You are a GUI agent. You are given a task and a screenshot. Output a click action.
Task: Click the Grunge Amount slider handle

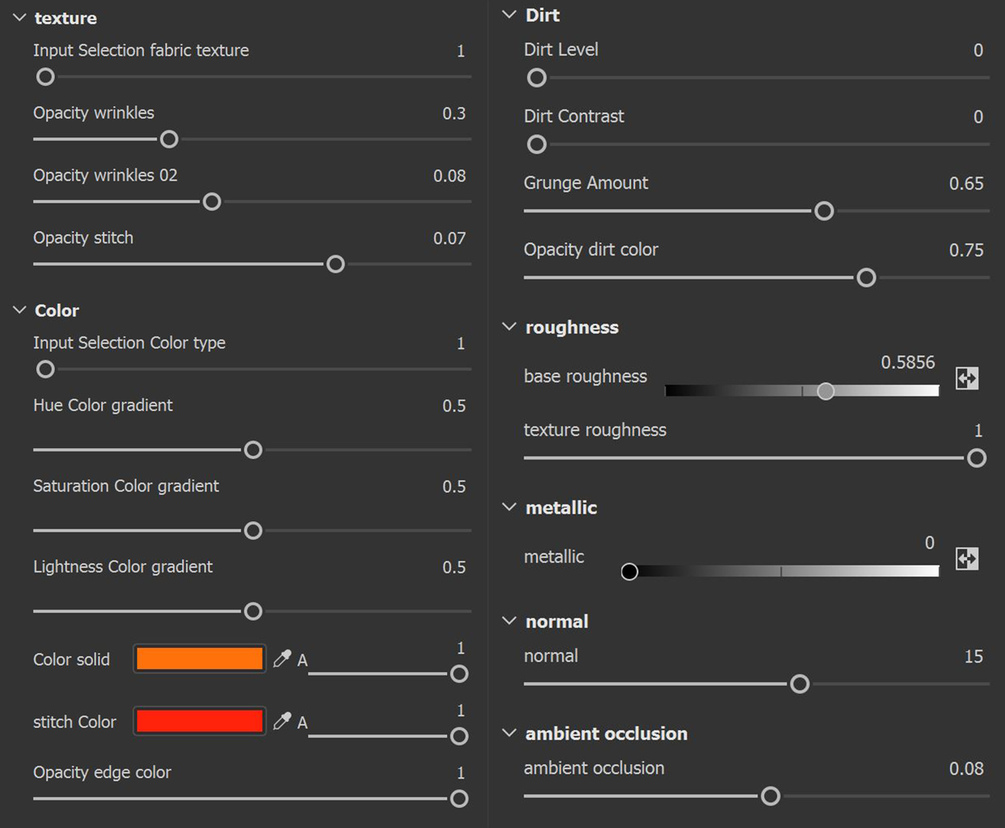824,211
